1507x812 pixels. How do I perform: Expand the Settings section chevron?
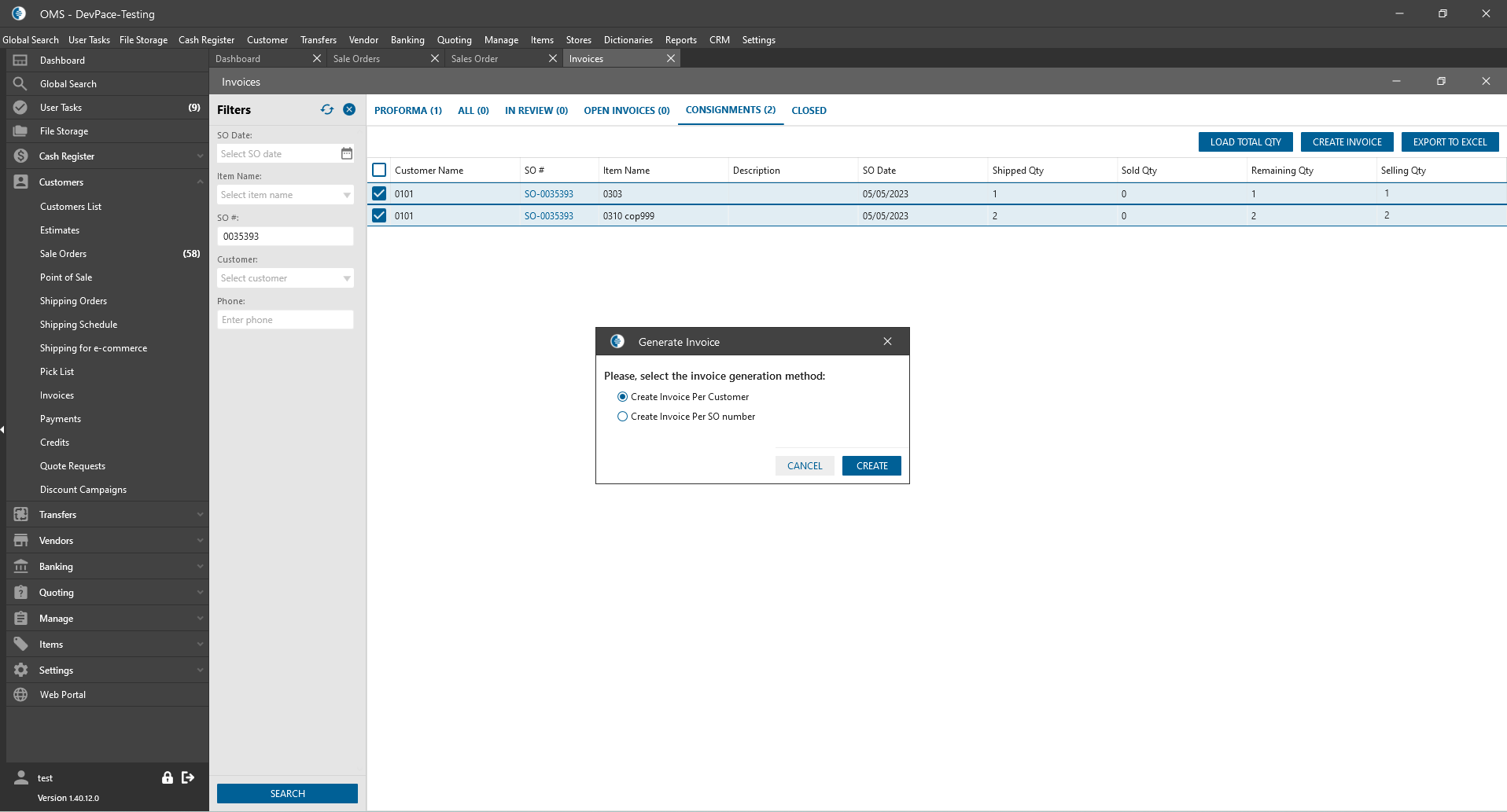coord(200,671)
